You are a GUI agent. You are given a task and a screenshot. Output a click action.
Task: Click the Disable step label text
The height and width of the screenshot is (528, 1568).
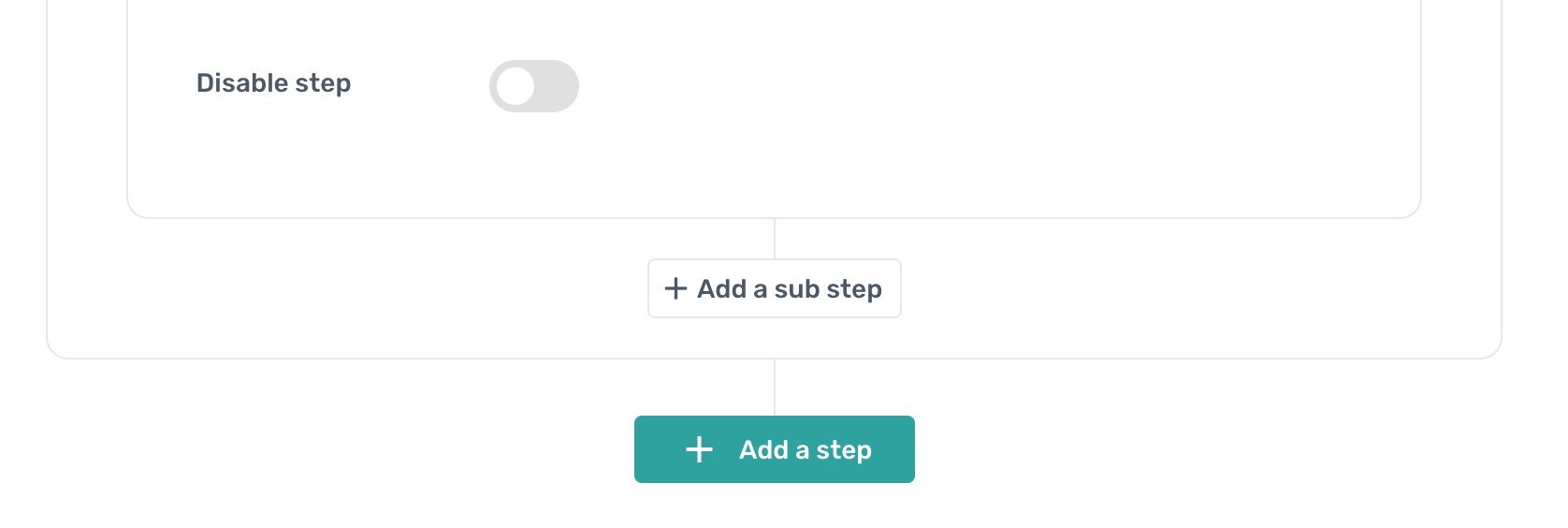[x=273, y=83]
